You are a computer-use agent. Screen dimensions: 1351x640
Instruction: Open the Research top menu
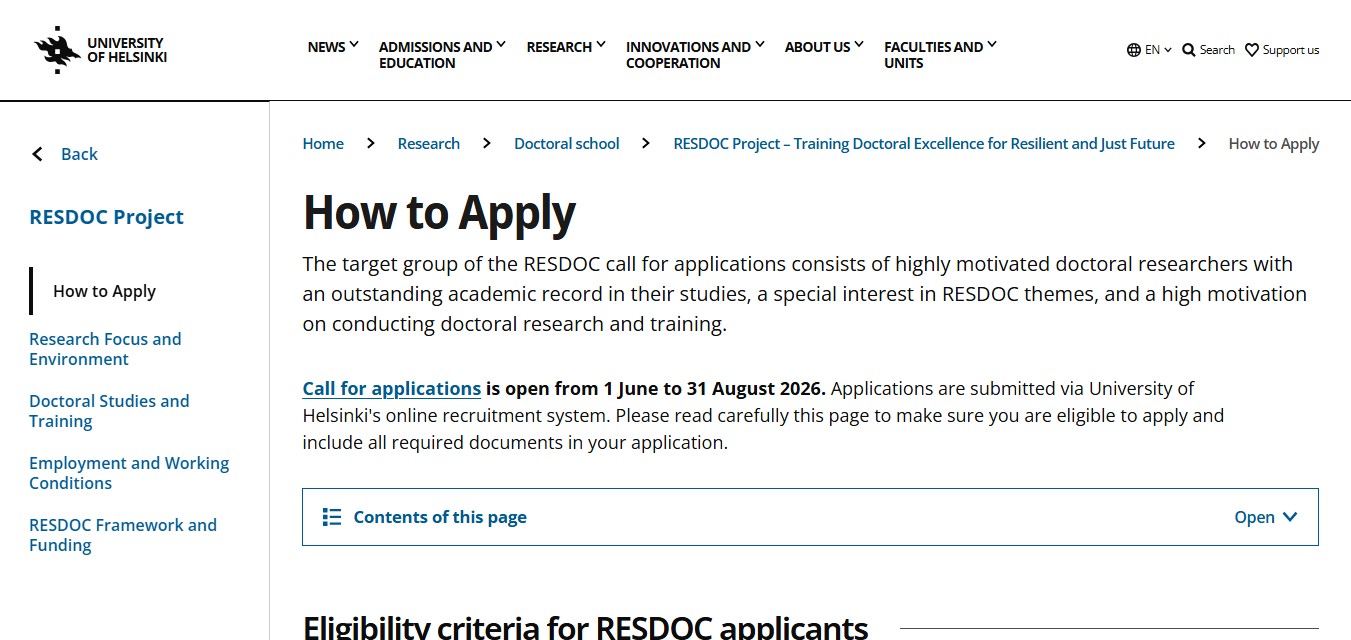click(566, 47)
